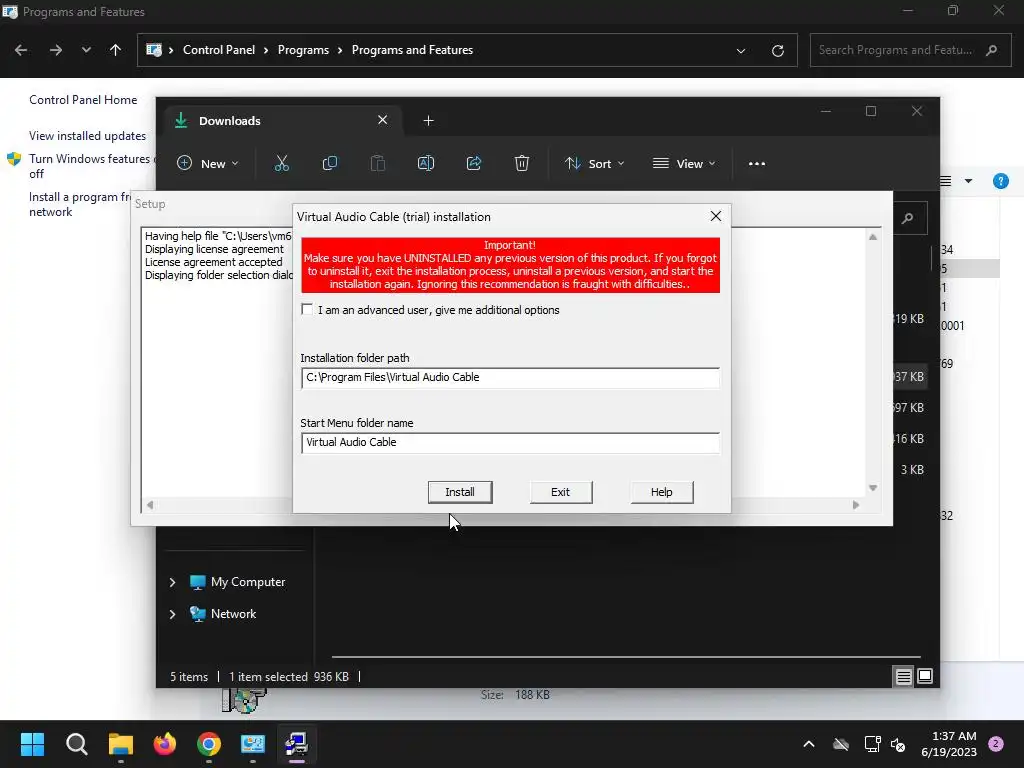Click the Setup installer taskbar icon
The height and width of the screenshot is (768, 1024).
[x=296, y=744]
